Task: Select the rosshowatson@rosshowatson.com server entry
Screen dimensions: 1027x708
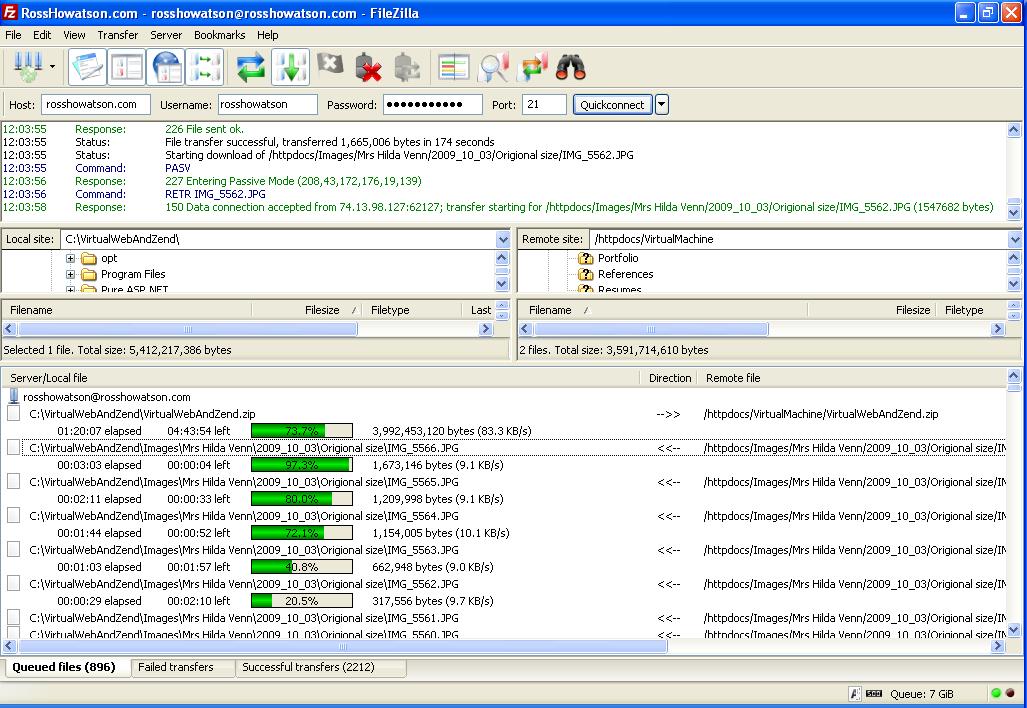Action: (107, 397)
